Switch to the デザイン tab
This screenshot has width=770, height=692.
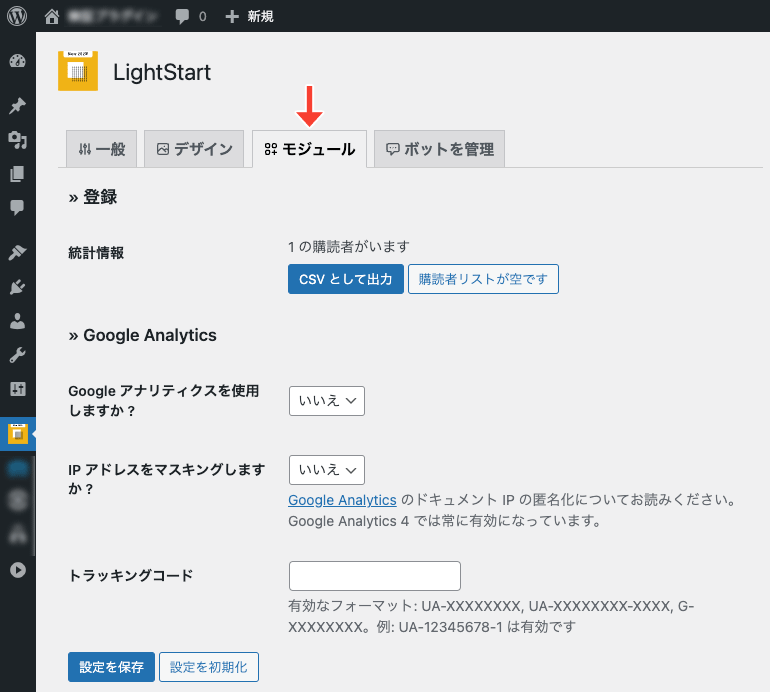(x=194, y=149)
